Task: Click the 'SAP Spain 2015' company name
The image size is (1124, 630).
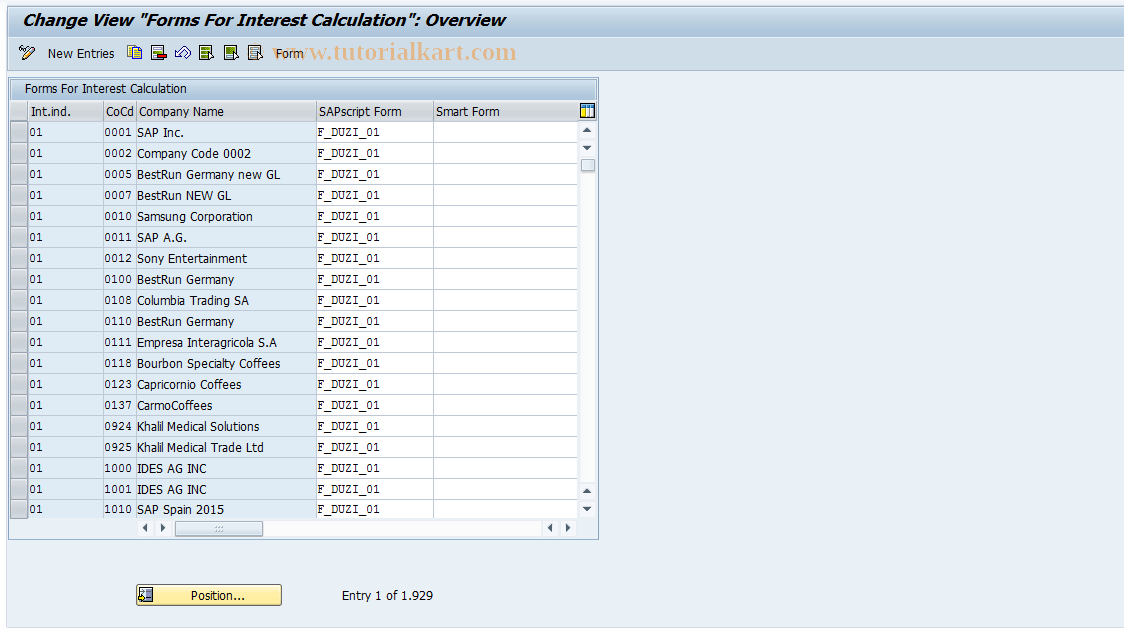Action: (181, 510)
